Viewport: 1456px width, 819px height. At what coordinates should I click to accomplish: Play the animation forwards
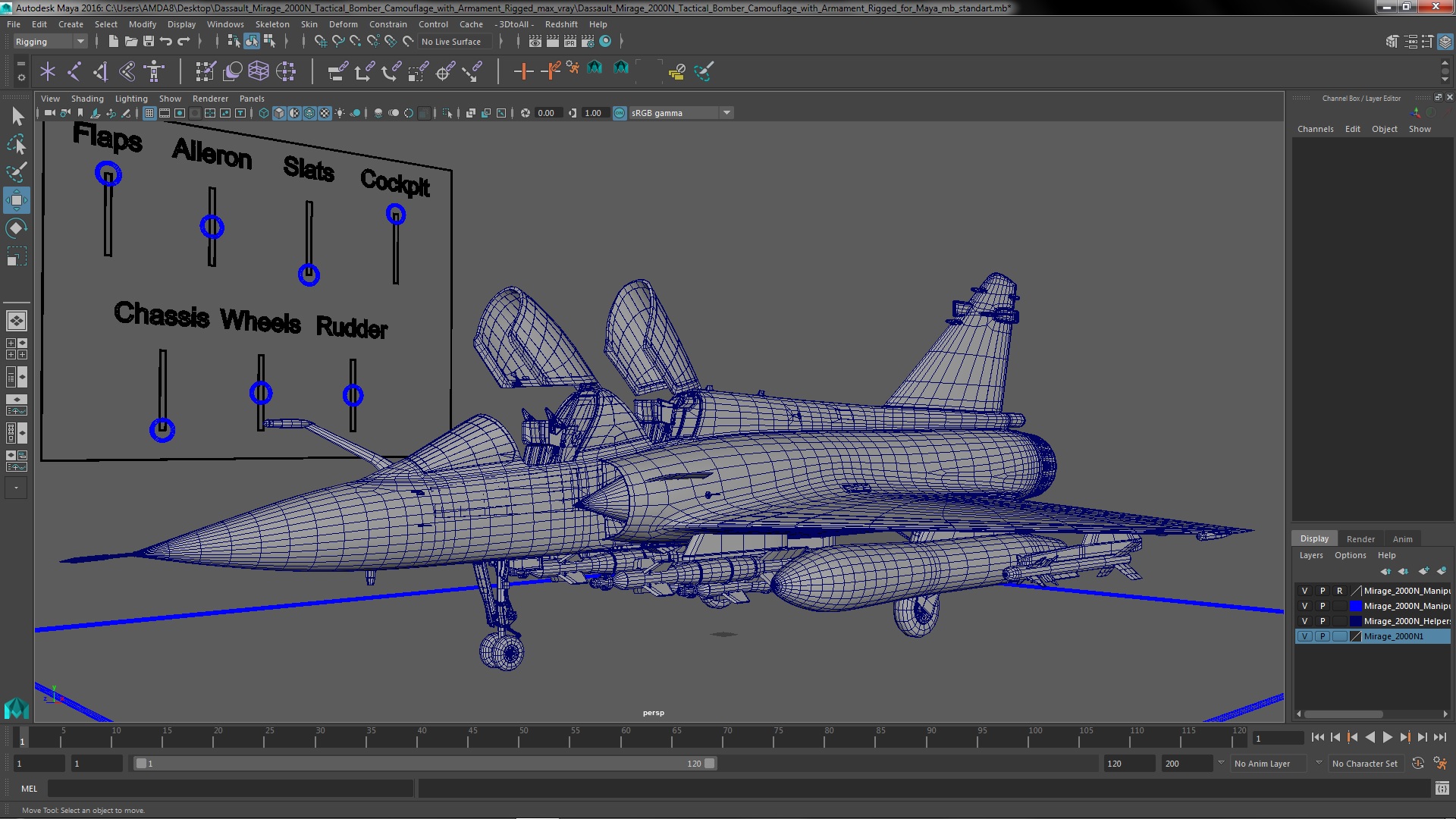pyautogui.click(x=1387, y=738)
